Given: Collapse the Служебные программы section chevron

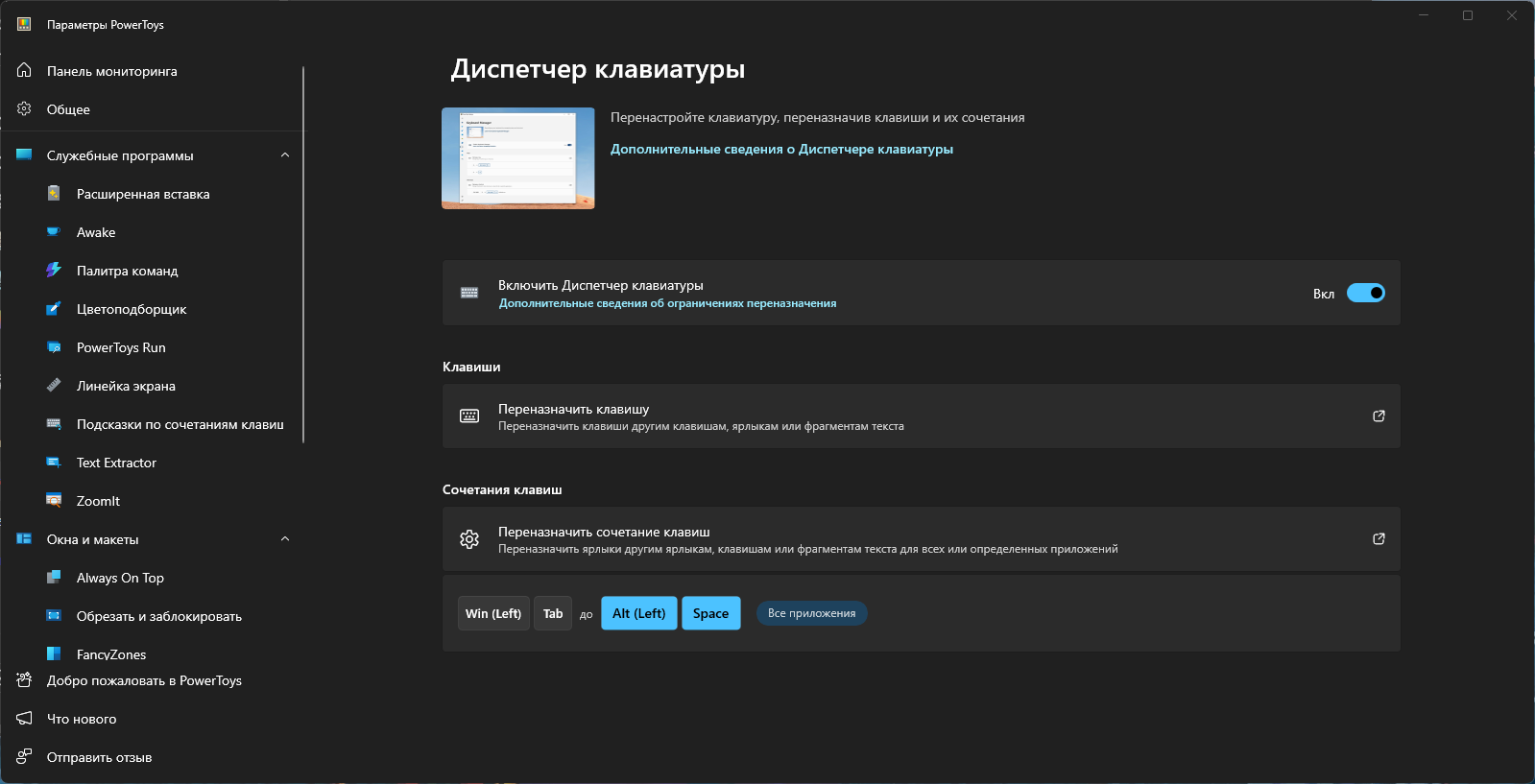Looking at the screenshot, I should click(x=285, y=154).
